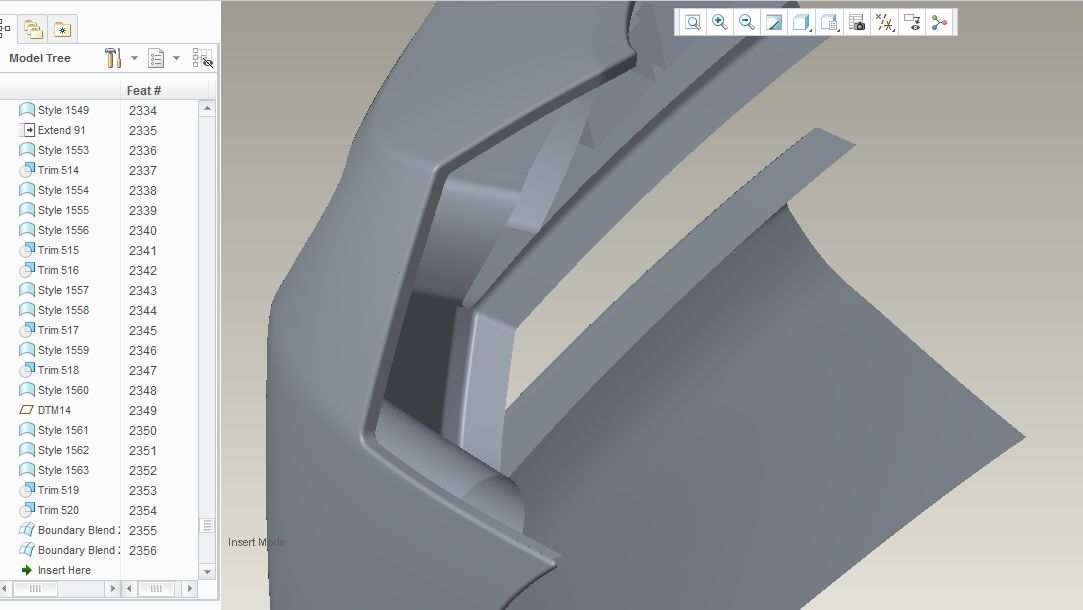Click the name column scroll right arrow

113,589
